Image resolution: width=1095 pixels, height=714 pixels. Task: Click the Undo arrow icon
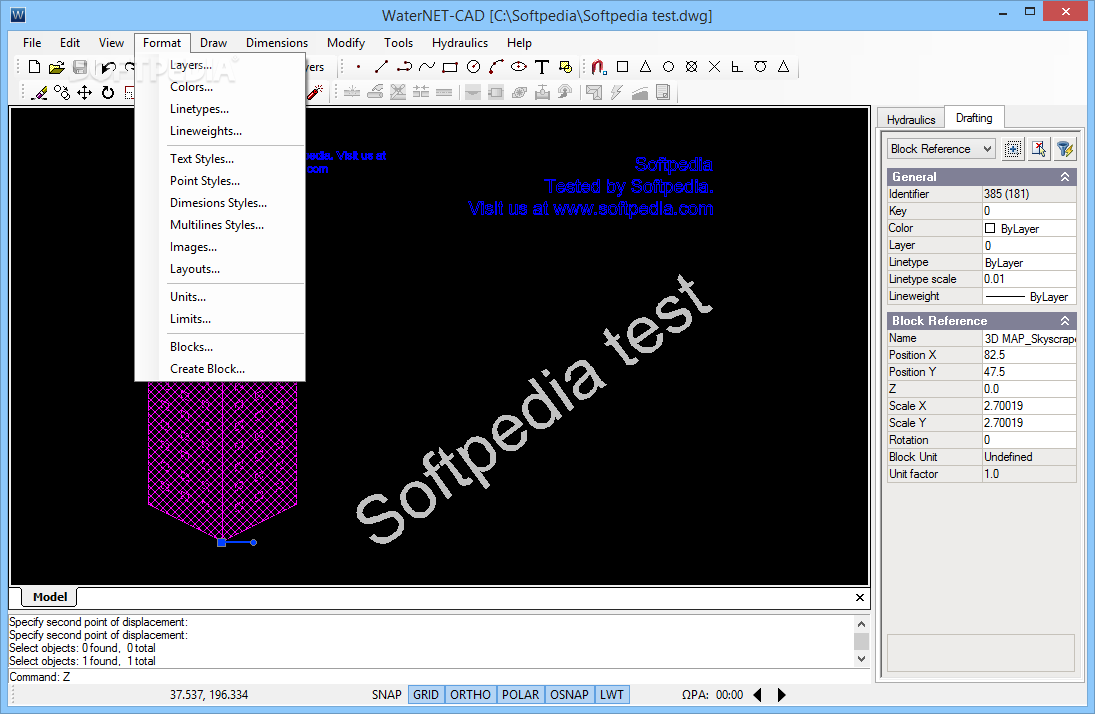(108, 67)
